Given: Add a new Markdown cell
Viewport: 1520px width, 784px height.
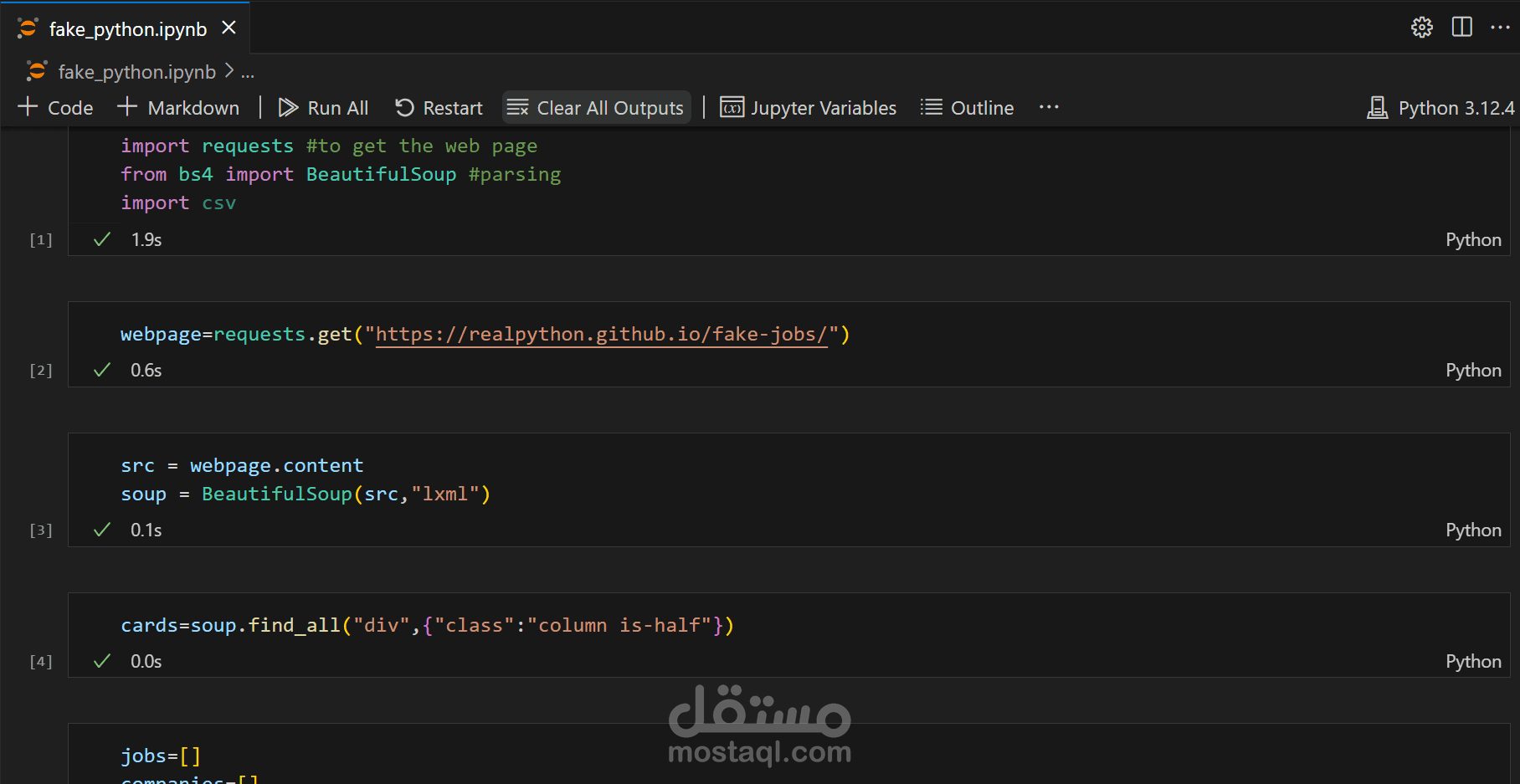Looking at the screenshot, I should pyautogui.click(x=177, y=108).
